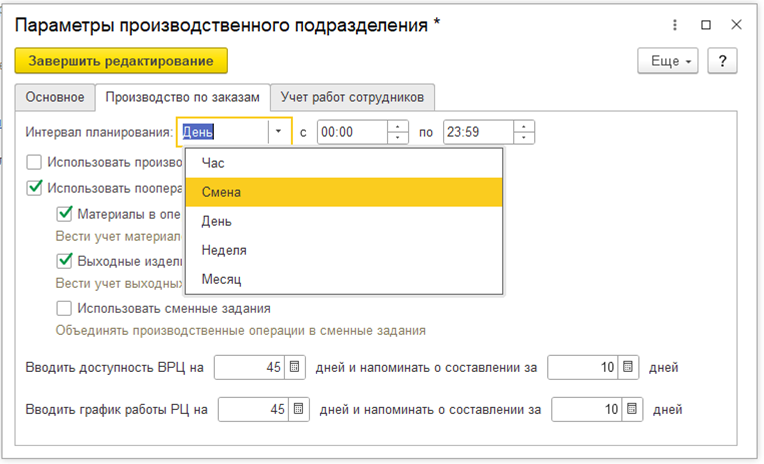This screenshot has height=464, width=764.
Task: Decrease the end time 23:59 with down arrow
Action: 524,138
